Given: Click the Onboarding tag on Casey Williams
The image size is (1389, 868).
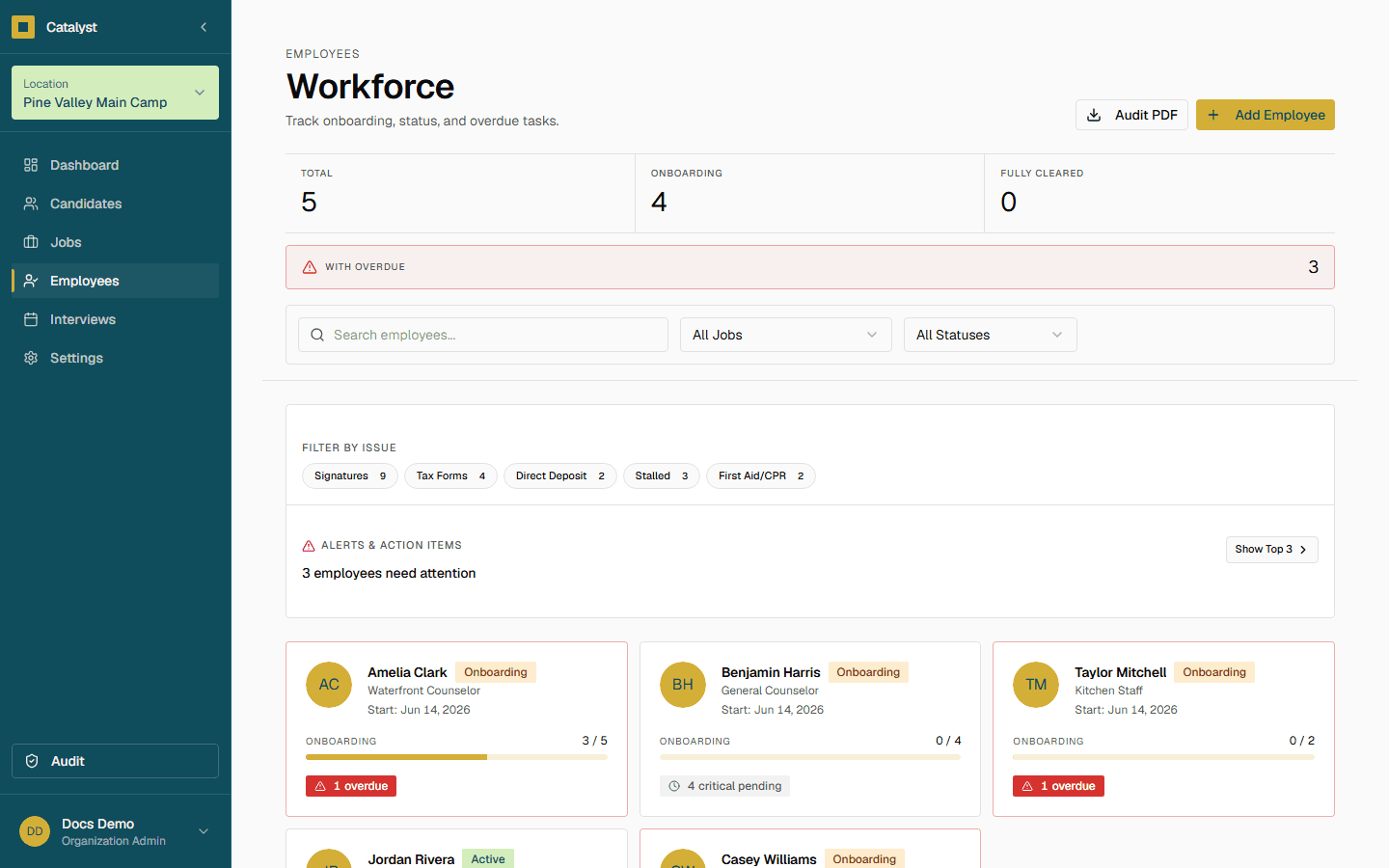Looking at the screenshot, I should tap(864, 859).
